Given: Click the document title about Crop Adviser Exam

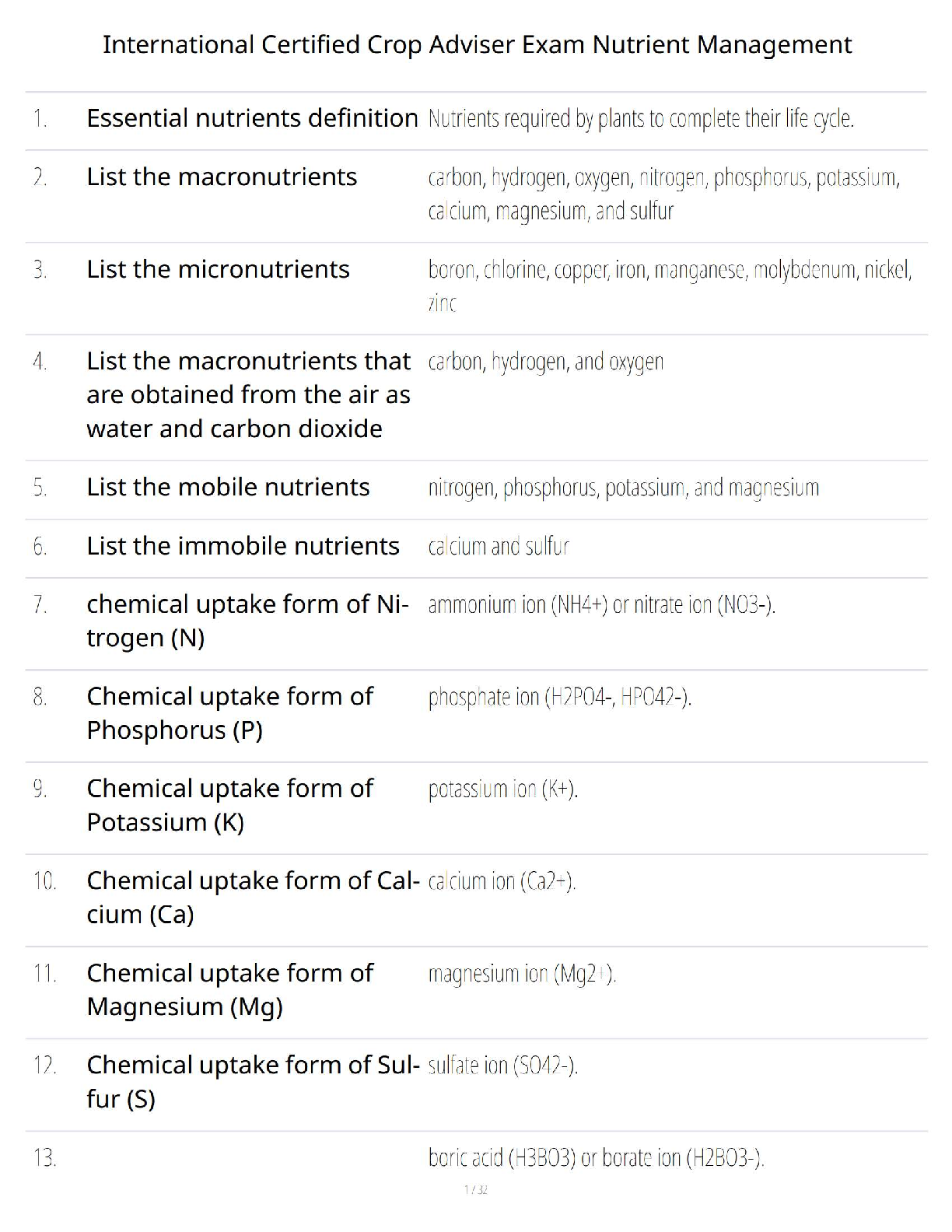Looking at the screenshot, I should coord(477,45).
